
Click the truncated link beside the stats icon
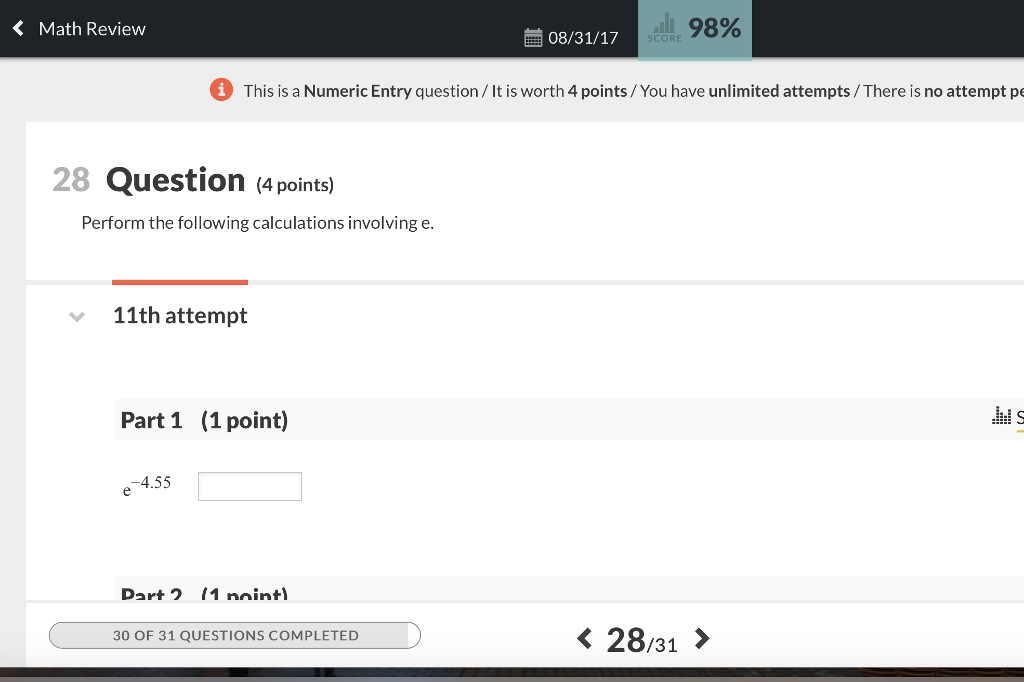1018,417
